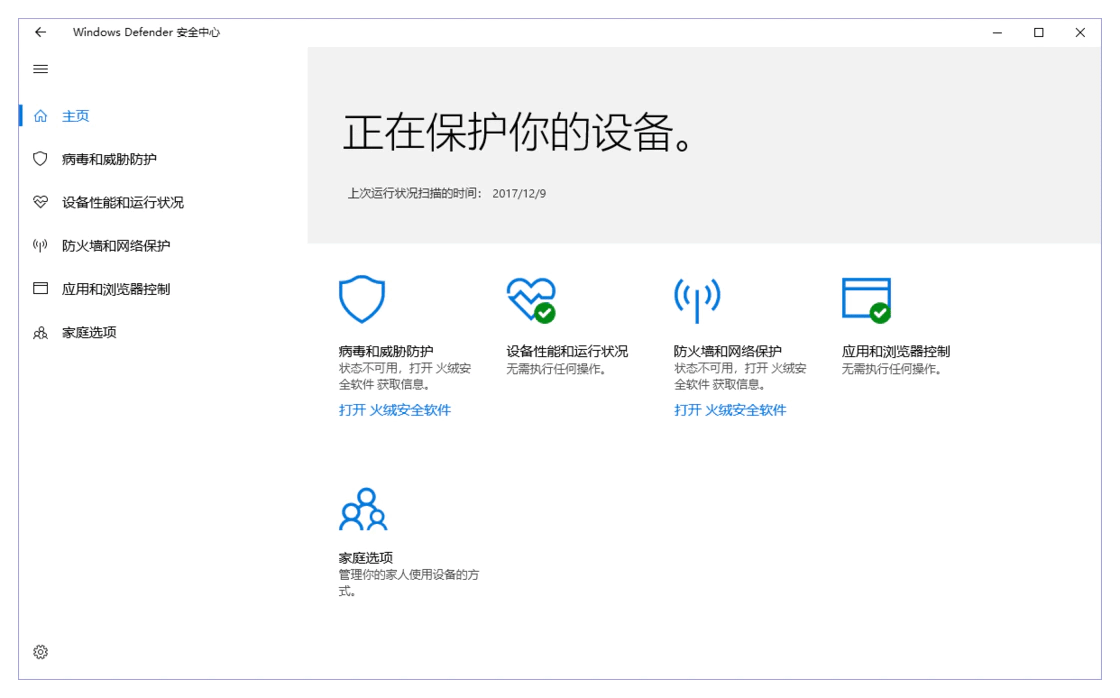Open 火绒安全软件 link under virus protection

[x=394, y=410]
